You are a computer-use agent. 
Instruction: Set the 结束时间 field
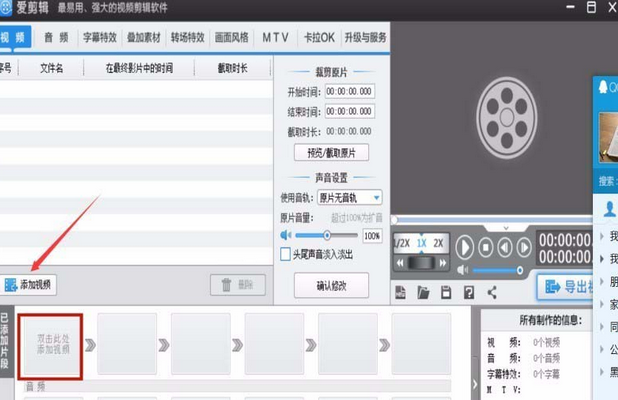tap(350, 112)
